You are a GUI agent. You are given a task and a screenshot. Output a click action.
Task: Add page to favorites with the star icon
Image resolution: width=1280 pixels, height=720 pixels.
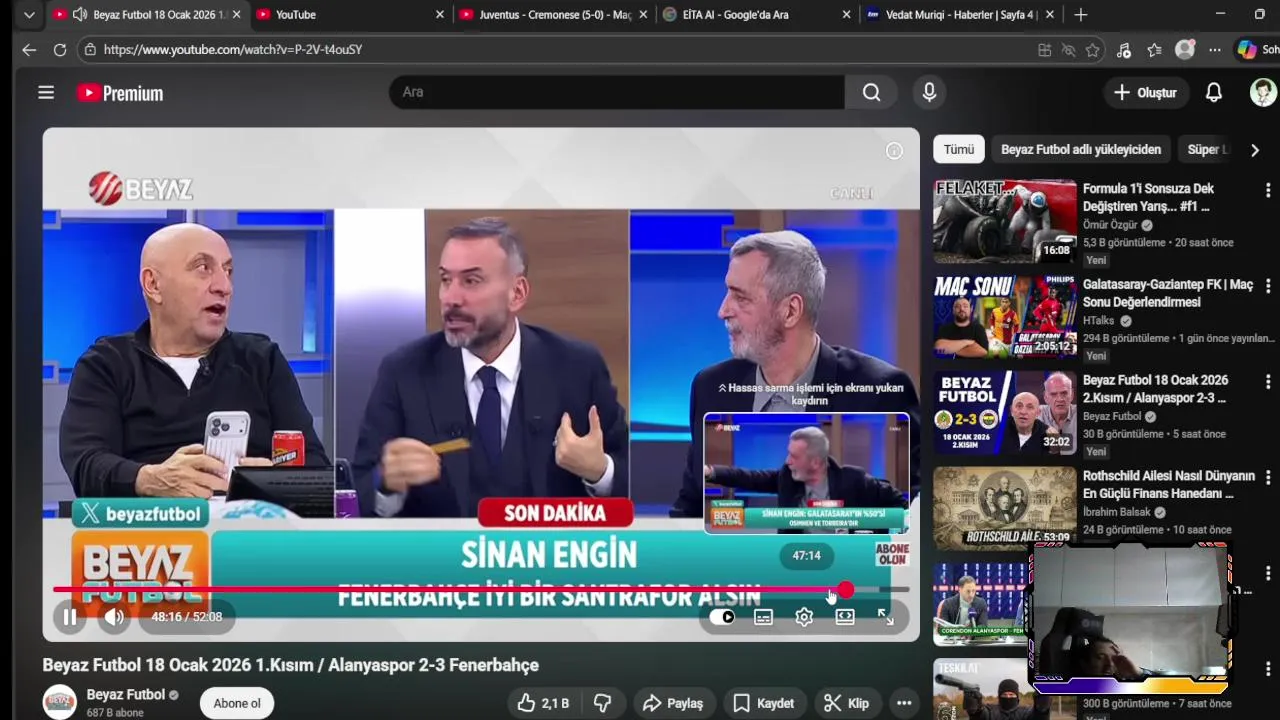[x=1093, y=50]
